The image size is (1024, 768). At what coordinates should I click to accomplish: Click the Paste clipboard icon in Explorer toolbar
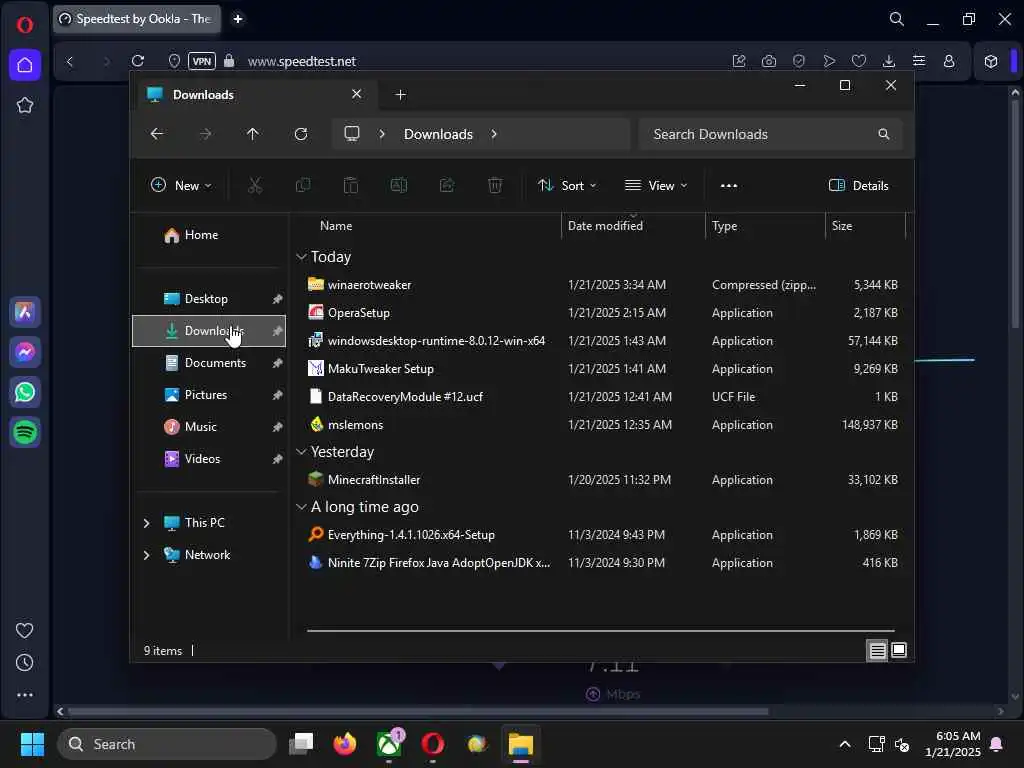tap(351, 185)
